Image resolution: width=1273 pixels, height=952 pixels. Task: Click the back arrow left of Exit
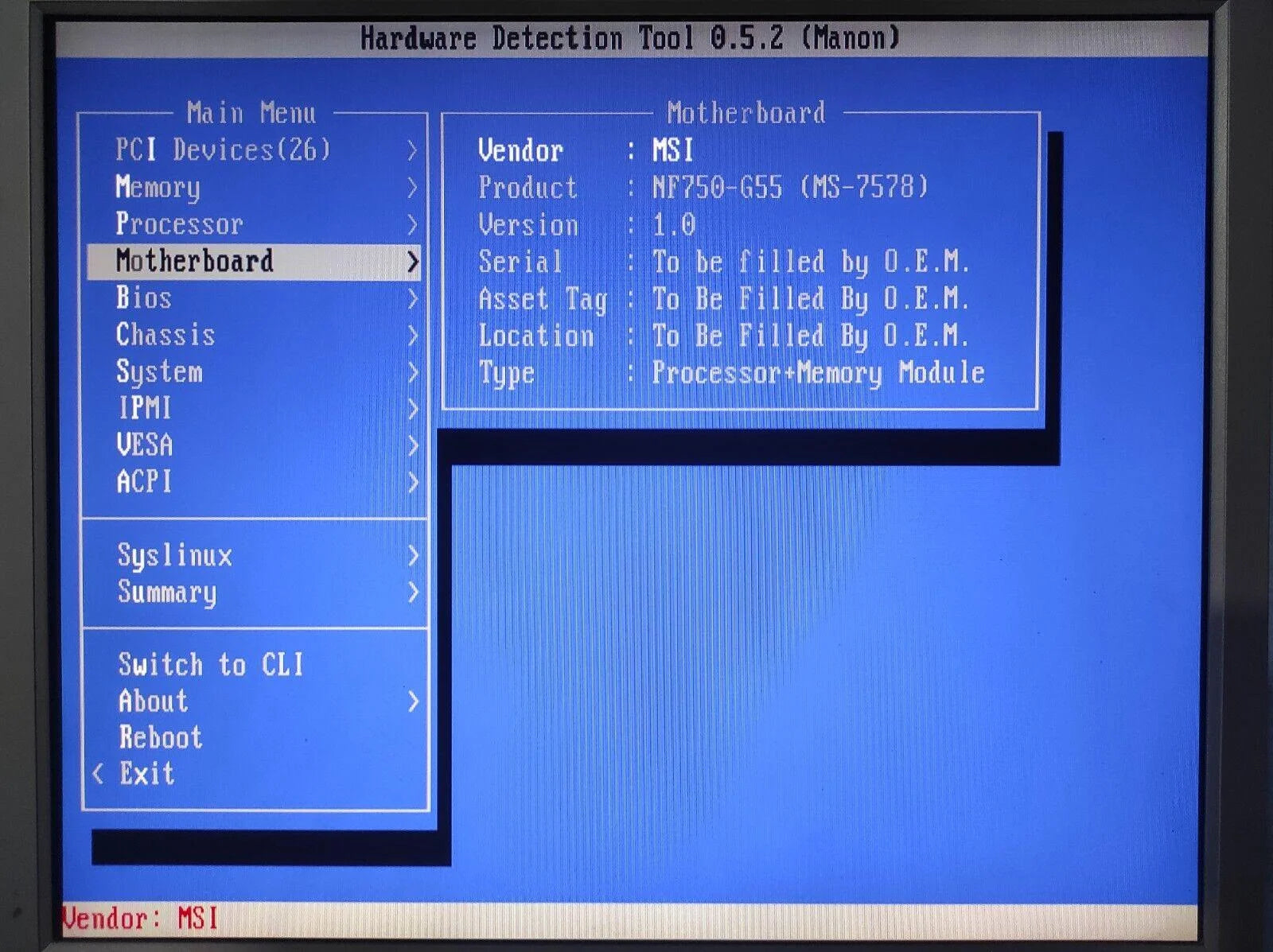(x=98, y=773)
